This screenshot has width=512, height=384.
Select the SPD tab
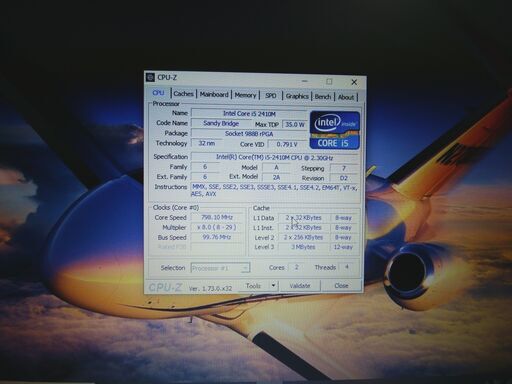coord(271,96)
